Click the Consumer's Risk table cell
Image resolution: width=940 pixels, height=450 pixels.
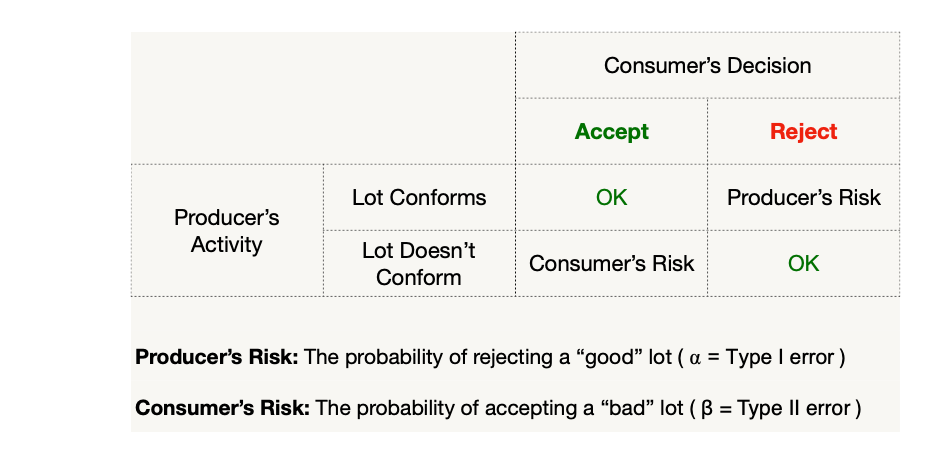pyautogui.click(x=611, y=264)
